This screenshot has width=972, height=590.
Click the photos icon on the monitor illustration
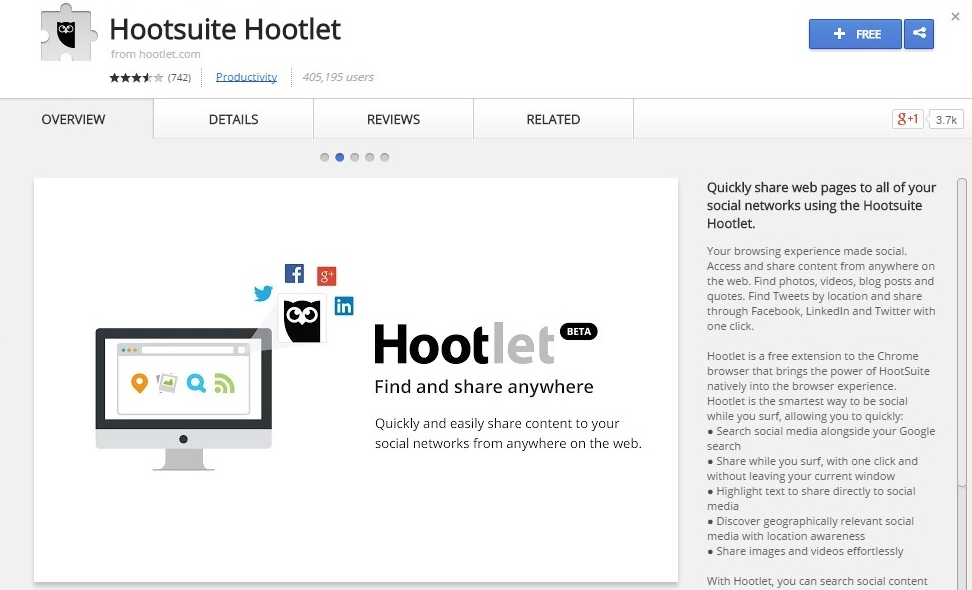click(167, 383)
